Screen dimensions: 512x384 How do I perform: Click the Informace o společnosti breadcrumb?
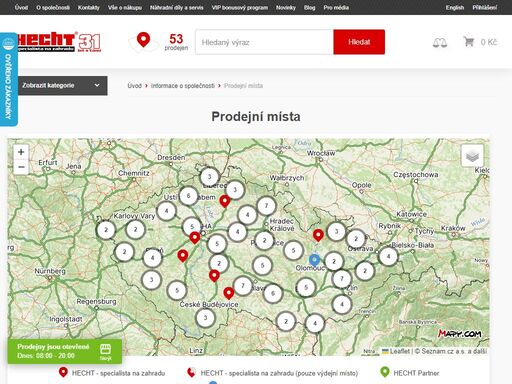tap(183, 86)
